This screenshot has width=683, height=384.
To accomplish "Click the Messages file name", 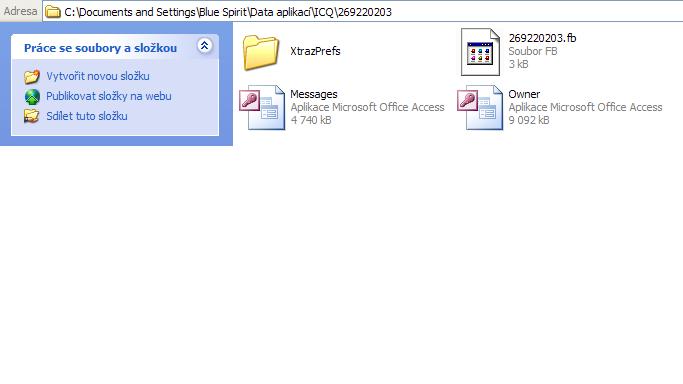I will [314, 94].
